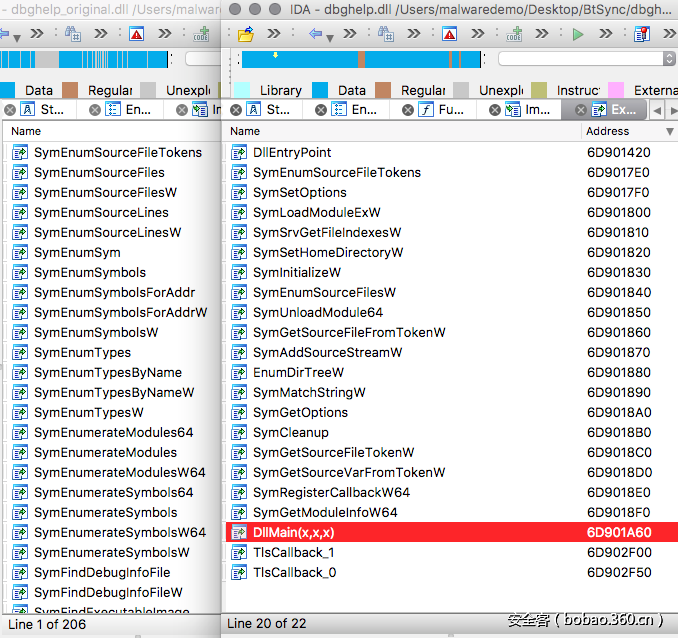Image resolution: width=678 pixels, height=638 pixels.
Task: Select SymEnumTypesByName in the left list
Action: click(107, 372)
